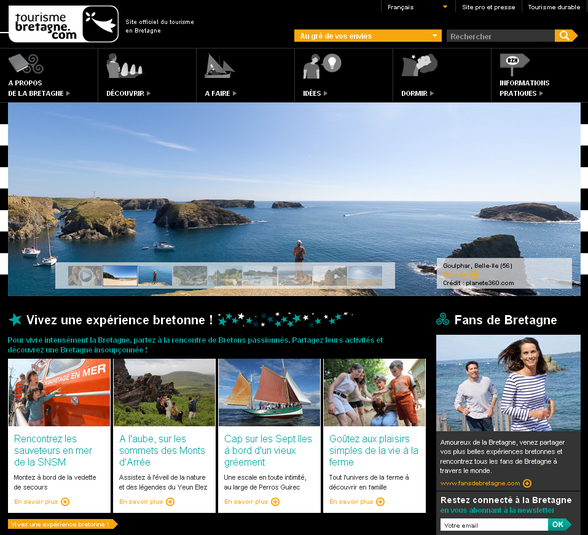Viewport: 588px width, 535px height.
Task: Click the Votre email newsletter field
Action: click(x=494, y=525)
